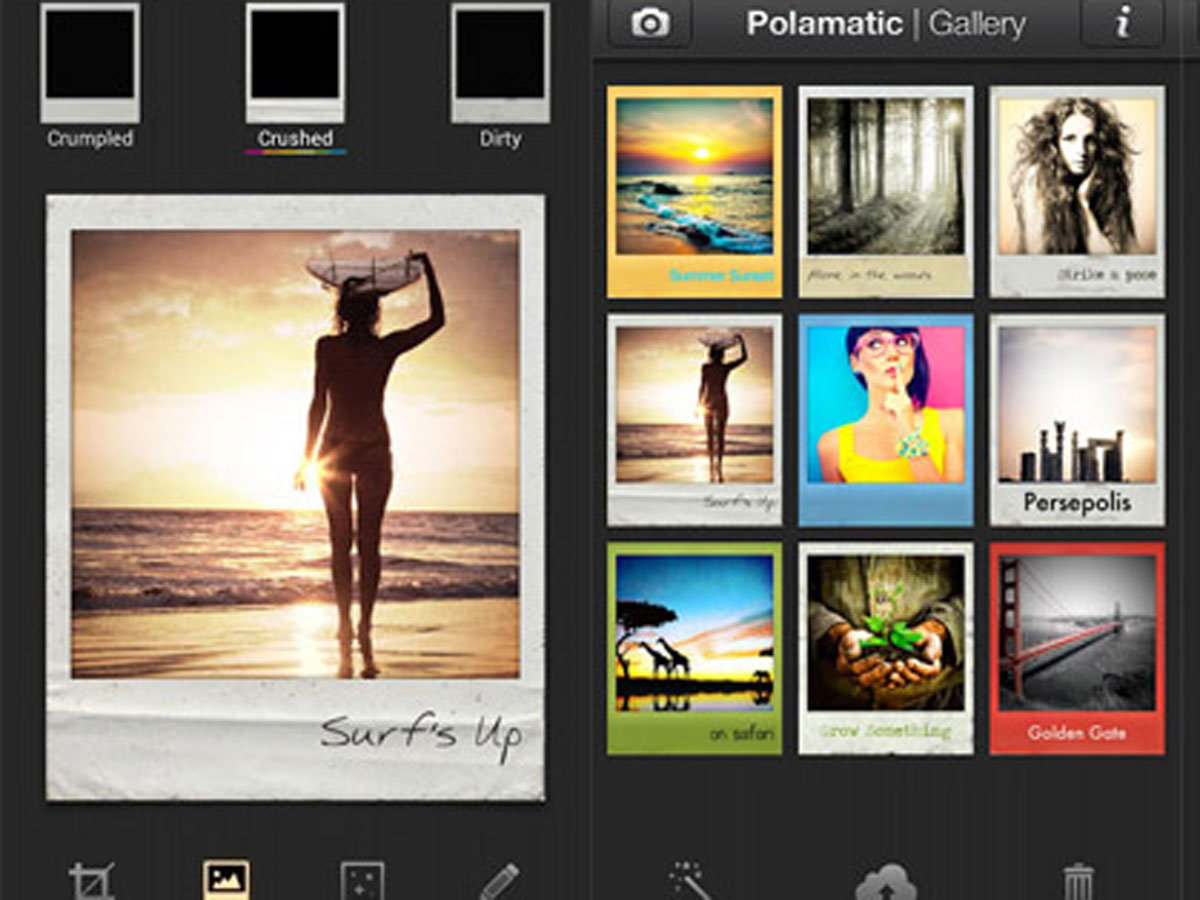Open the On safari photo

694,648
